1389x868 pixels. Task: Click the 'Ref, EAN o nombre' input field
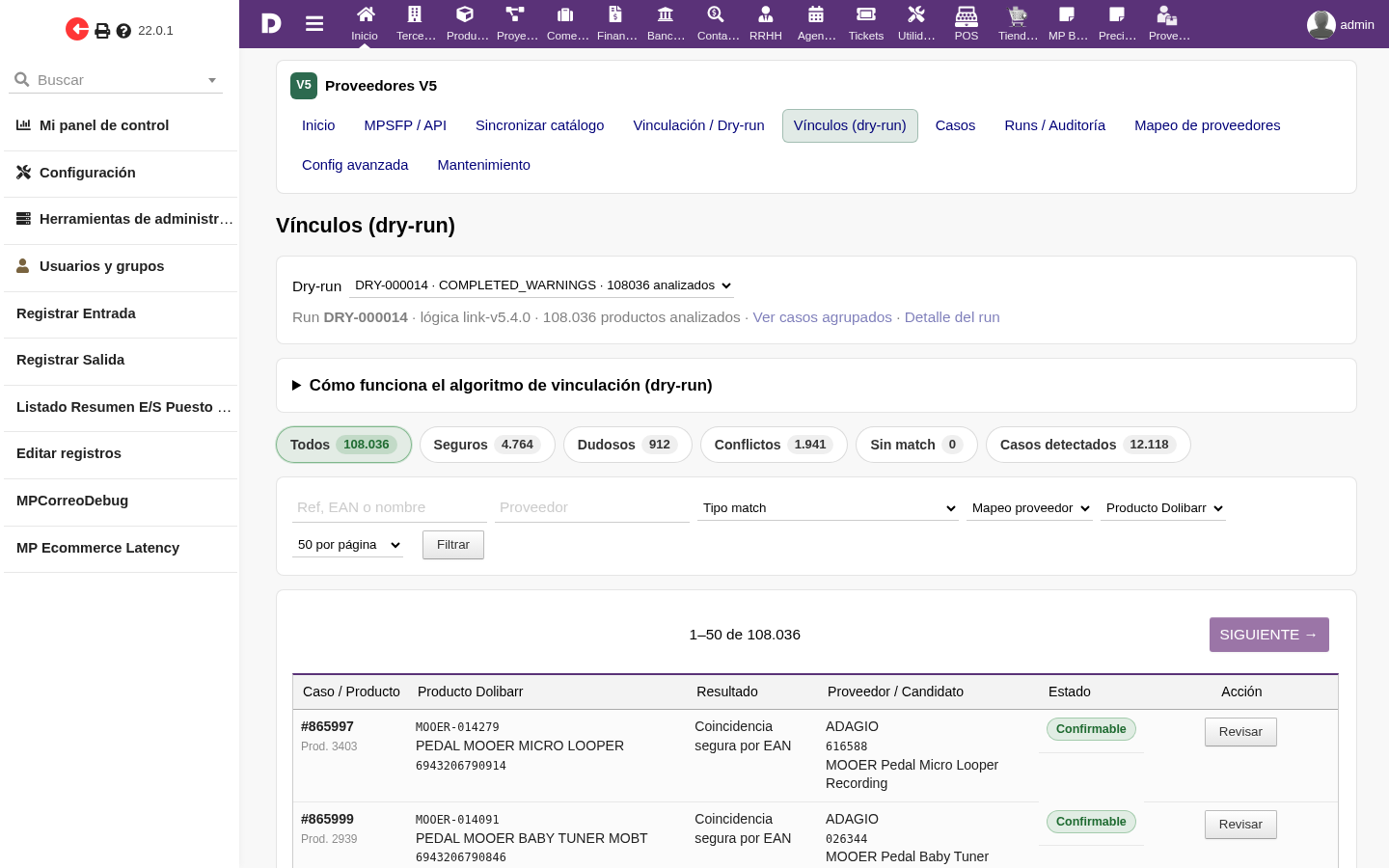tap(390, 507)
